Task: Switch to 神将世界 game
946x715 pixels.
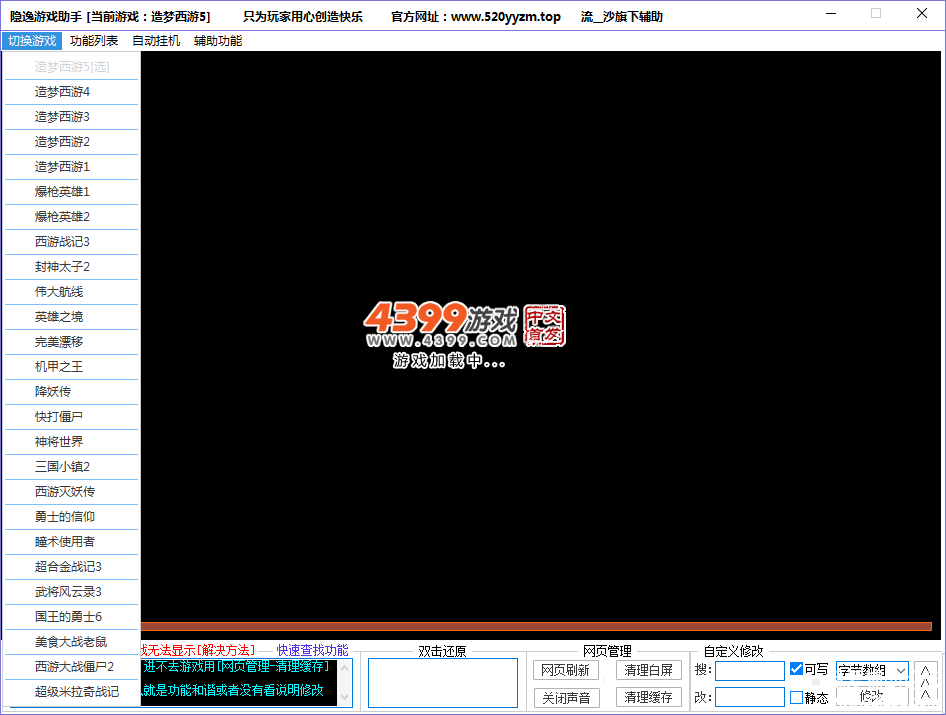Action: tap(72, 442)
